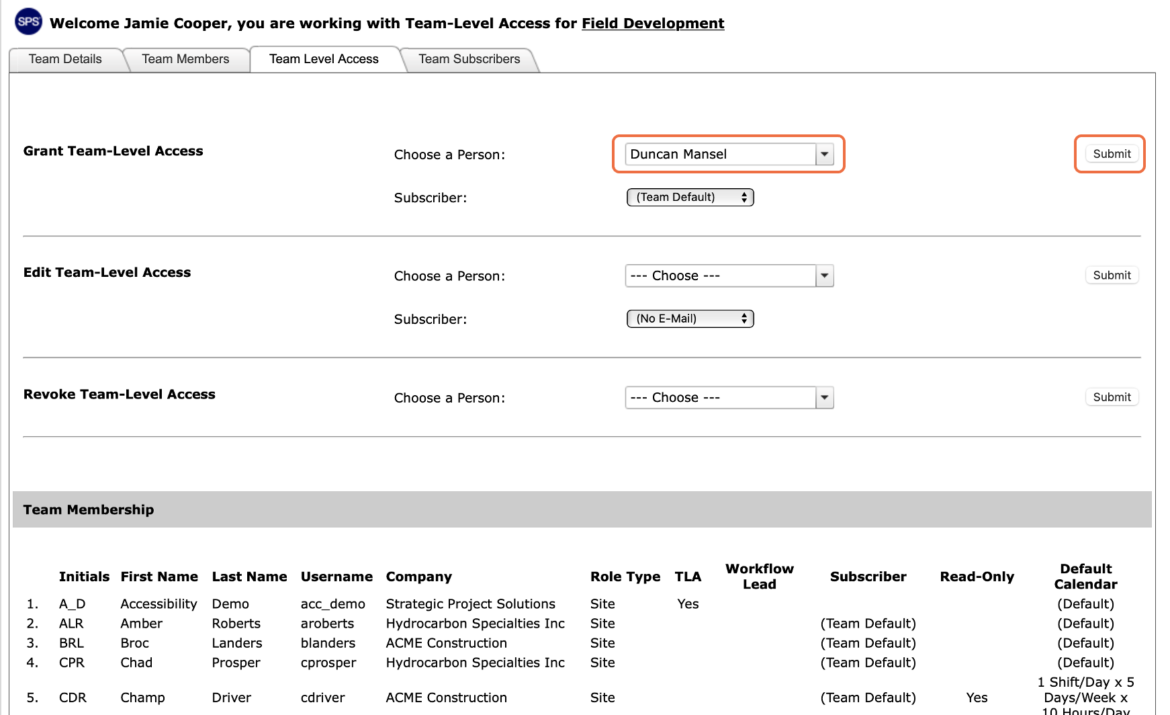Open the Edit access person dropdown arrow
The width and height of the screenshot is (1170, 715).
point(825,276)
